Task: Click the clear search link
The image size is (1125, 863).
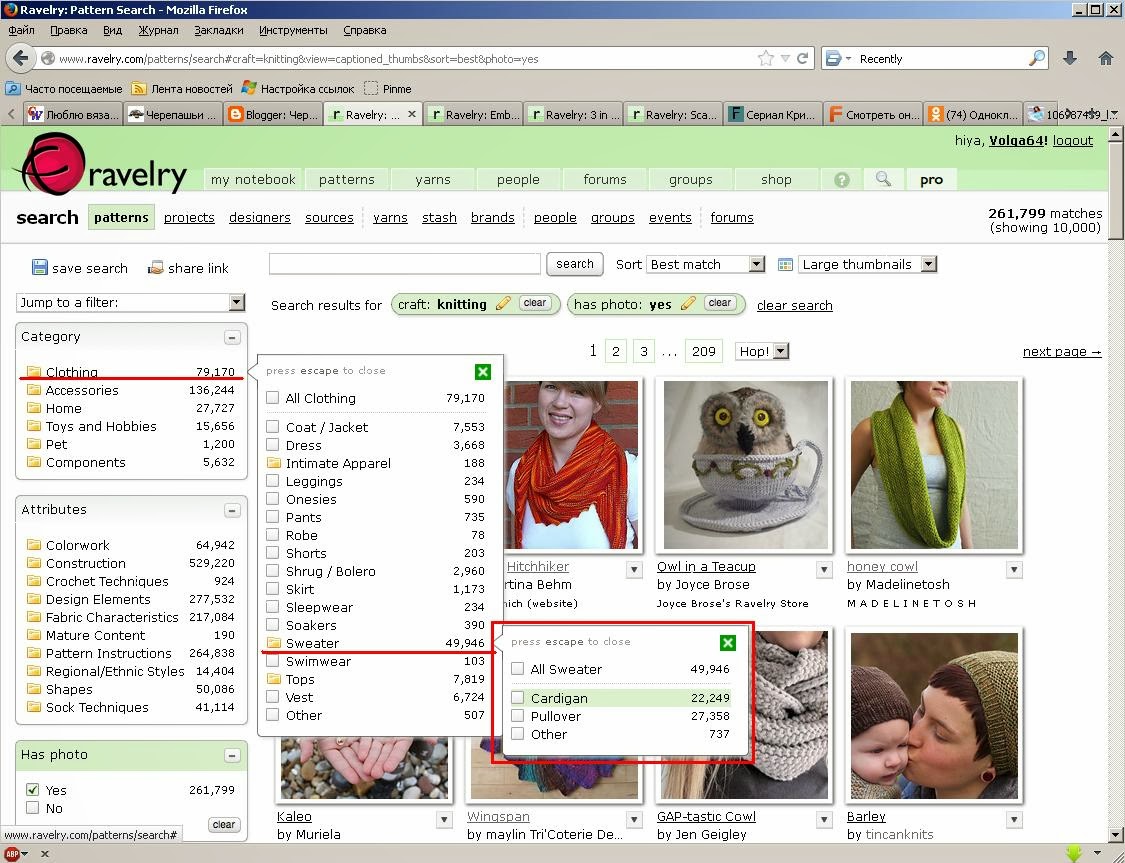Action: [794, 306]
